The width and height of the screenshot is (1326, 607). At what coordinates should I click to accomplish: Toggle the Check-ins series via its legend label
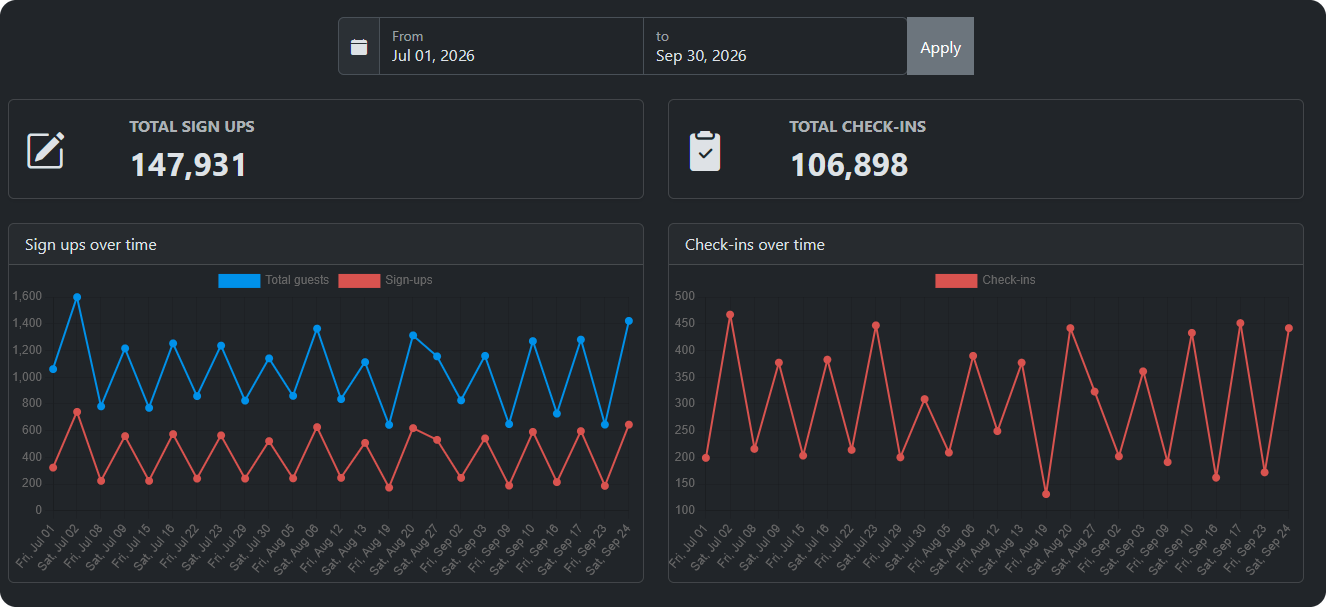click(1009, 280)
